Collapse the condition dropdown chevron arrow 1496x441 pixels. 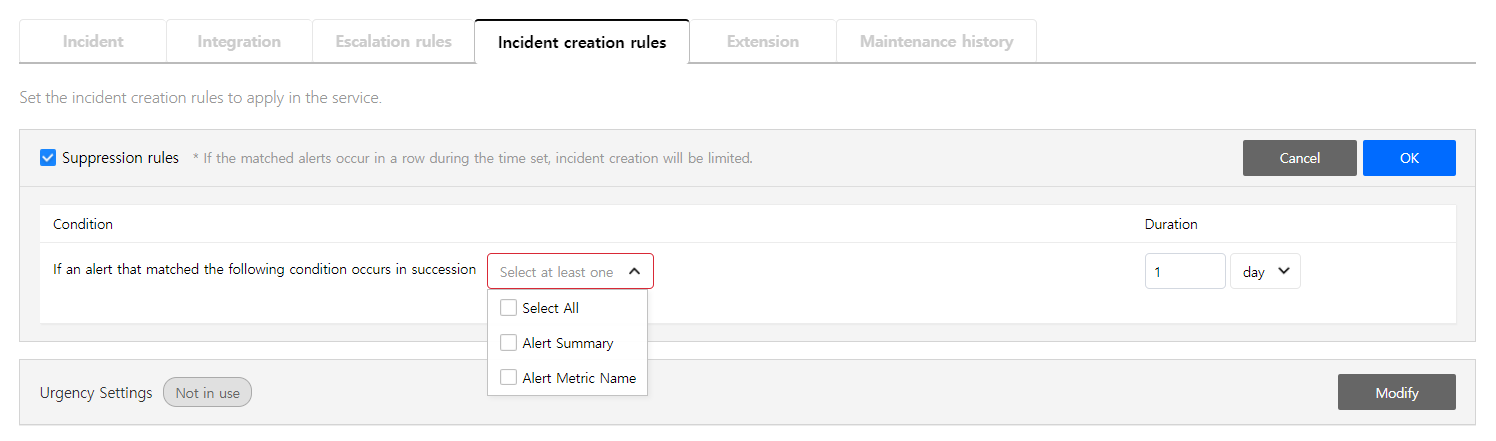(634, 271)
